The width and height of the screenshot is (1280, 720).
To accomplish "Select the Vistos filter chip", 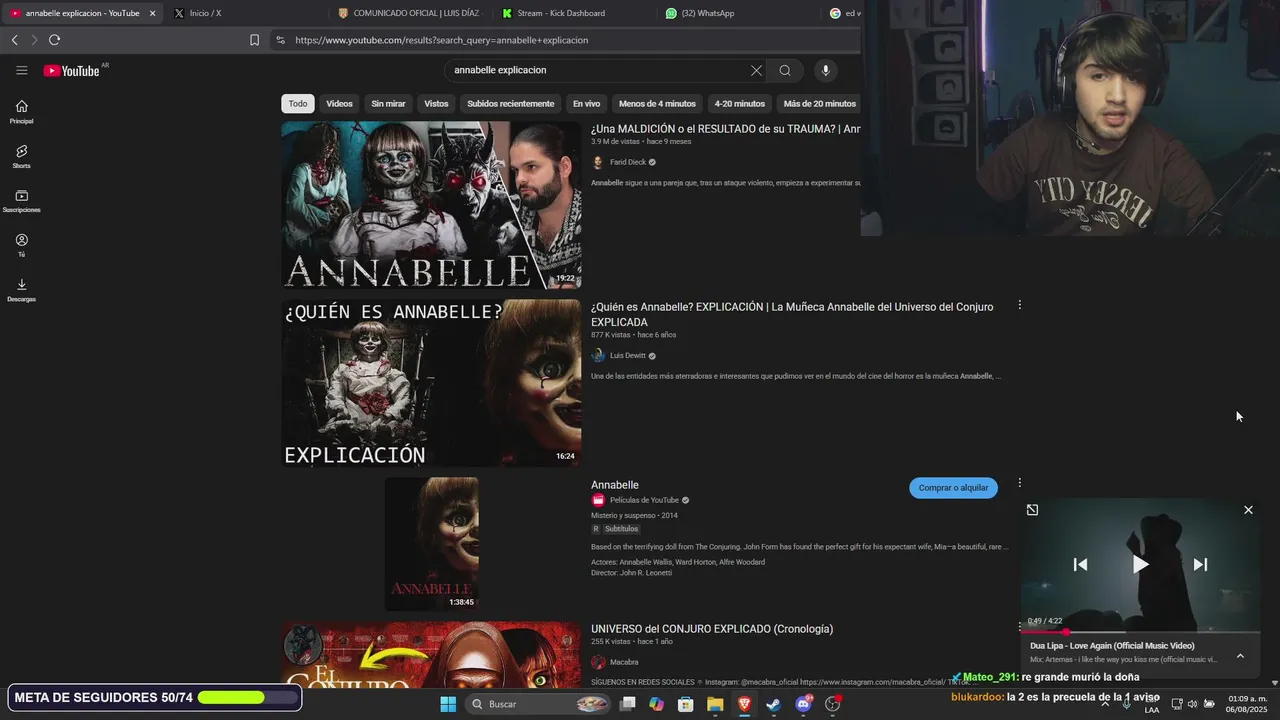I will click(436, 104).
